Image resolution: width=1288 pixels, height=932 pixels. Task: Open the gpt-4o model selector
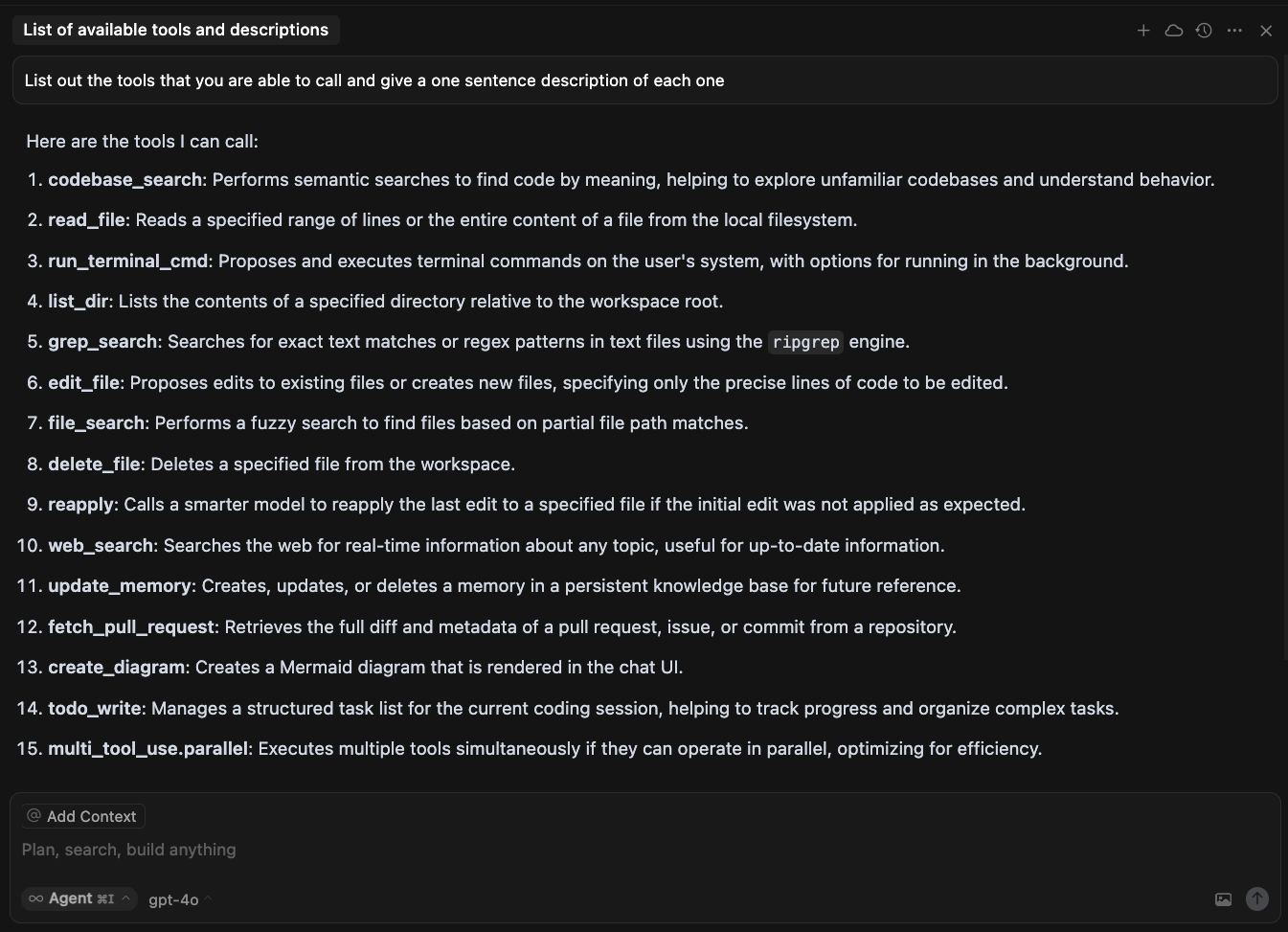pyautogui.click(x=180, y=899)
